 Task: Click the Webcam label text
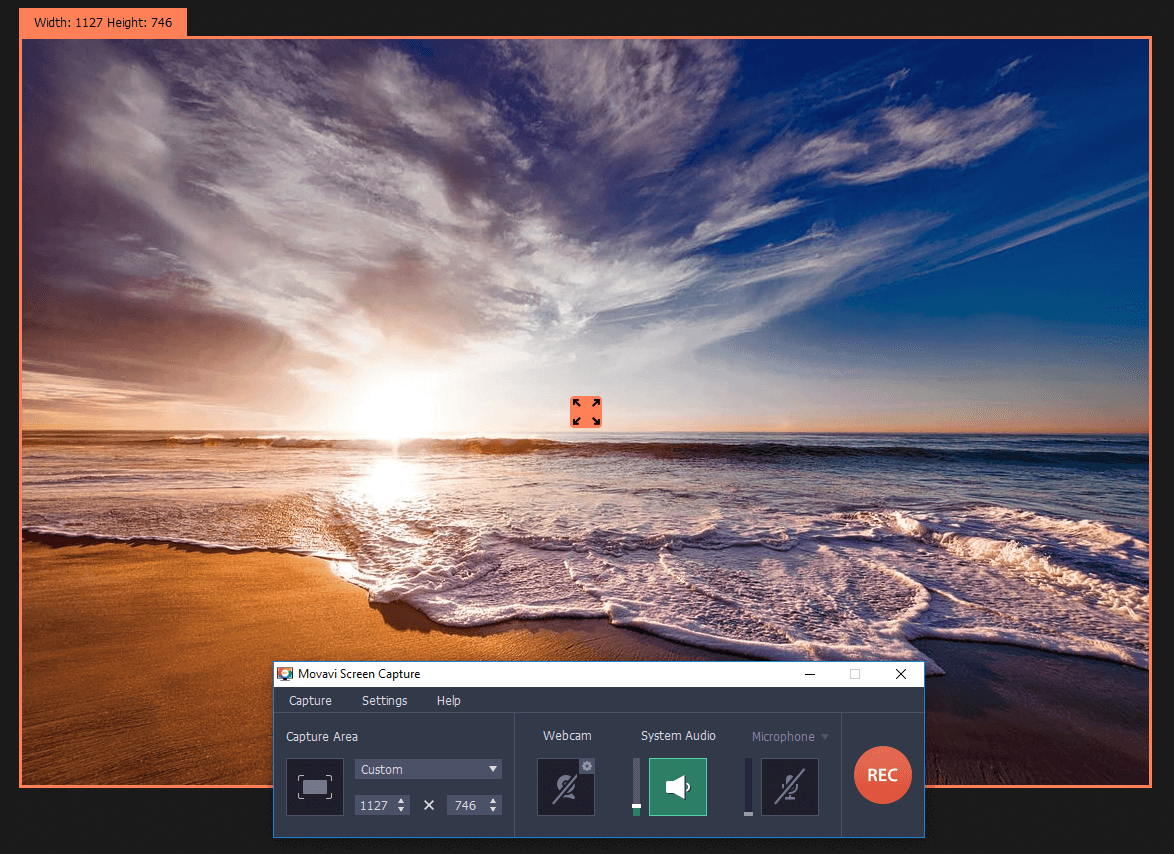point(567,736)
